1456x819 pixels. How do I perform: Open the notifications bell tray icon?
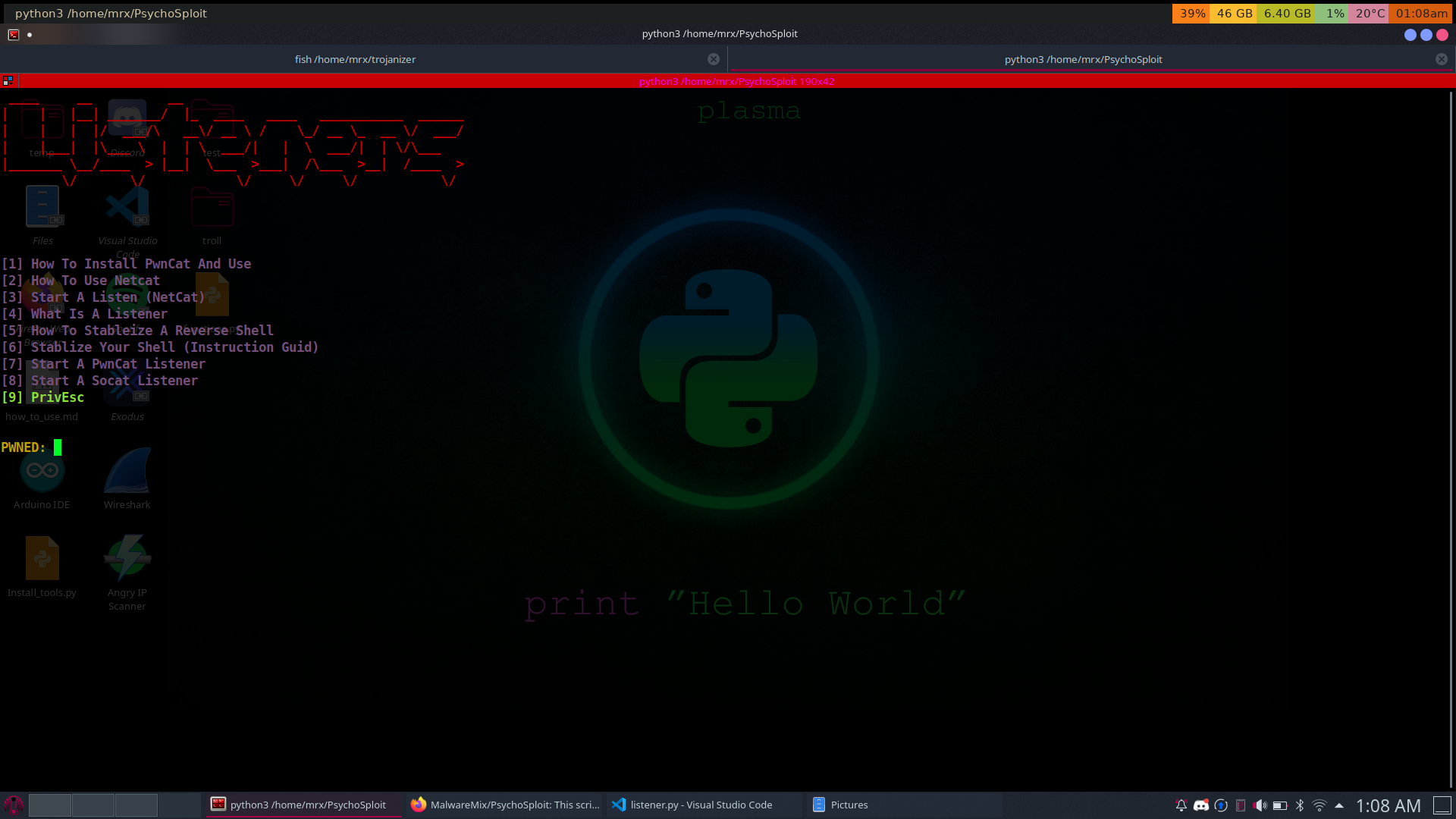click(x=1181, y=805)
